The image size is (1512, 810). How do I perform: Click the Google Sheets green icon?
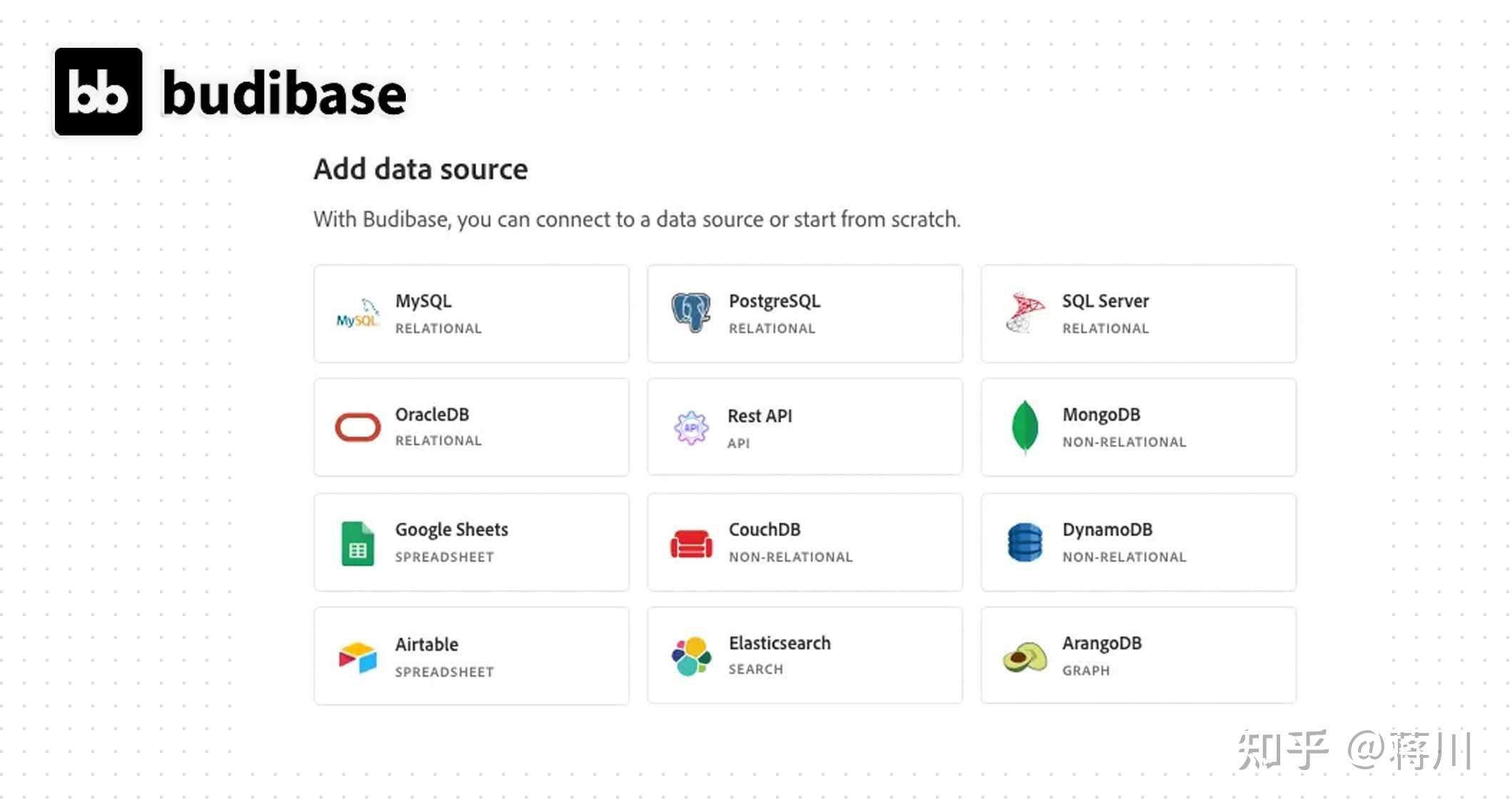pyautogui.click(x=357, y=543)
